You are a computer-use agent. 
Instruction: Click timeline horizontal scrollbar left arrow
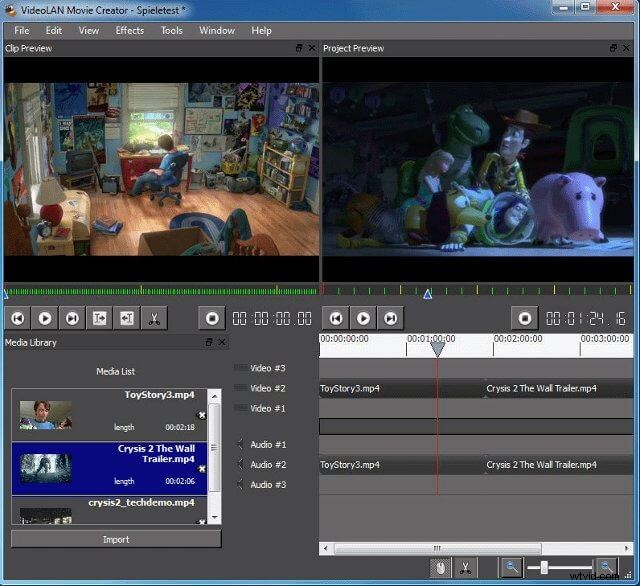(325, 548)
